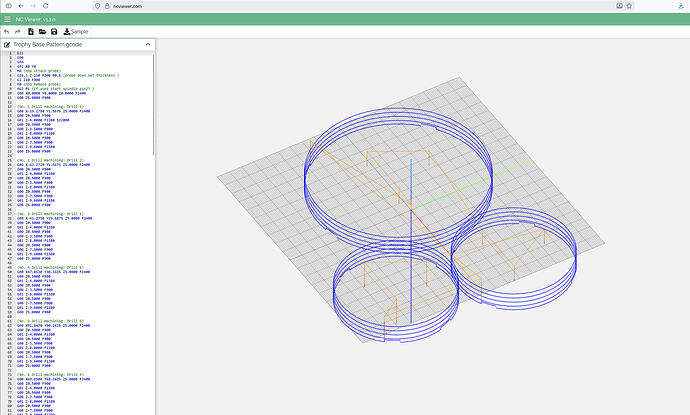Save the file with the floppy disk icon

pyautogui.click(x=55, y=31)
